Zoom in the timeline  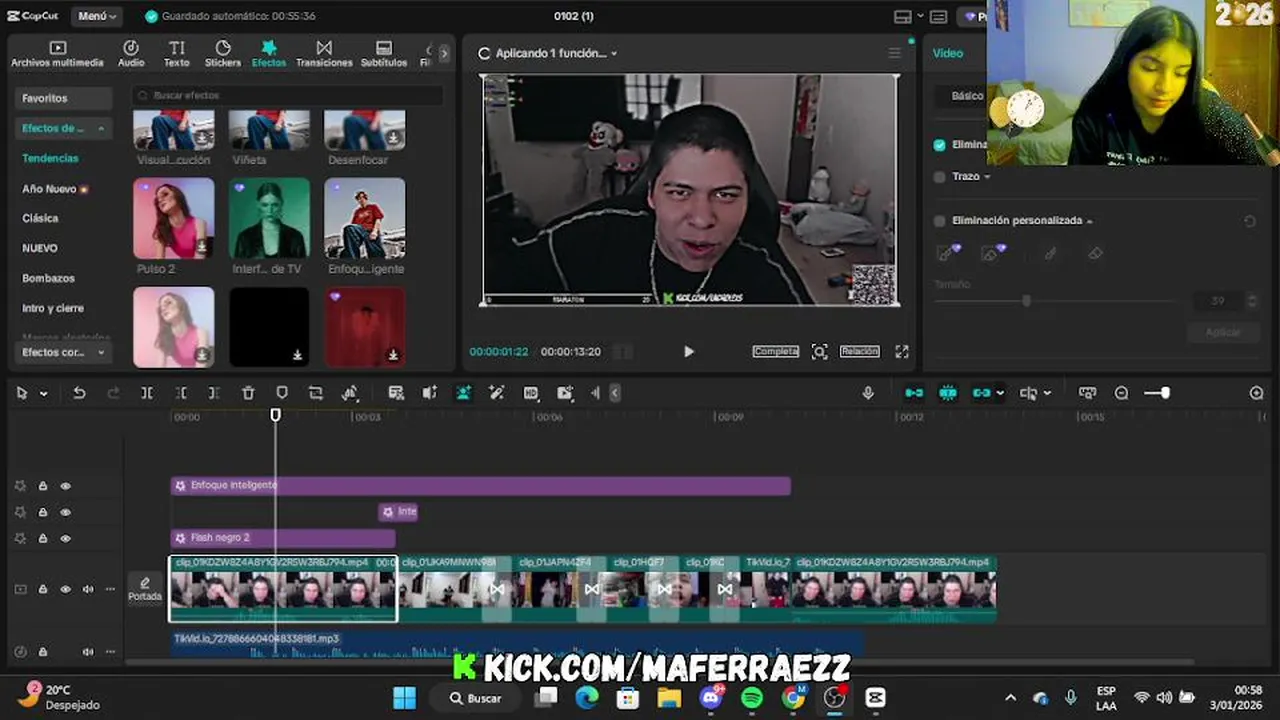pos(1257,393)
